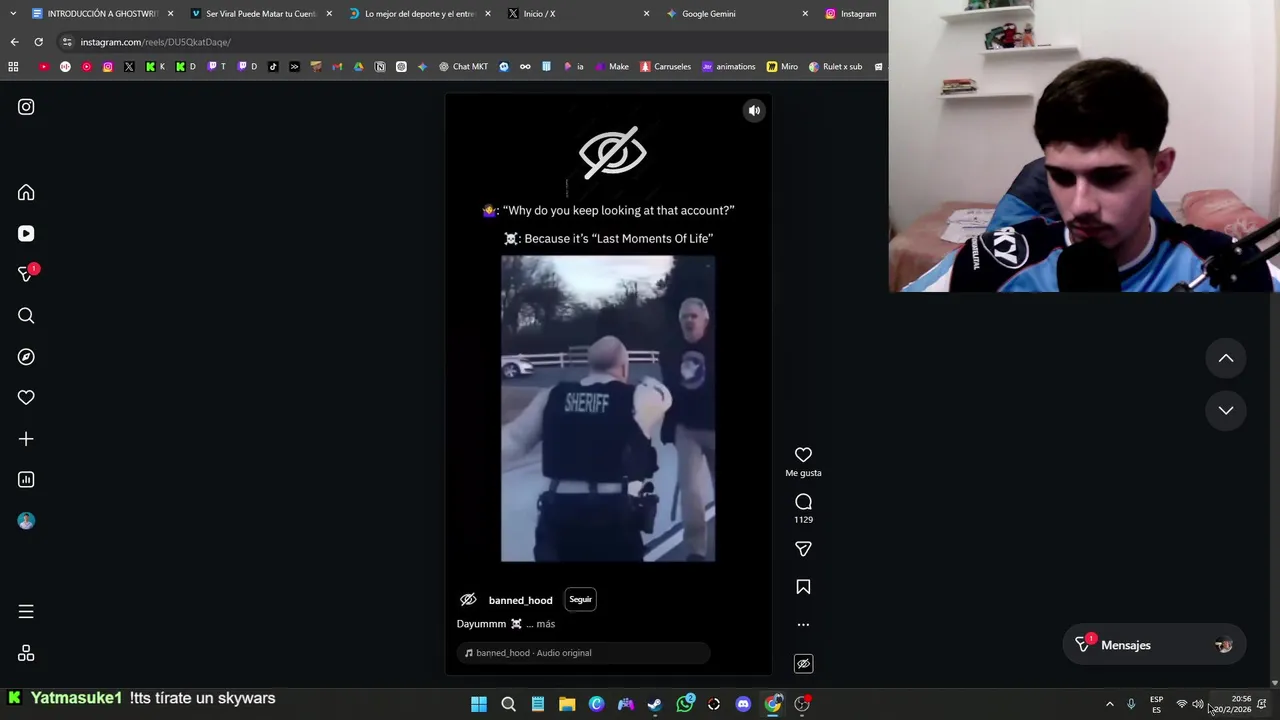Switch ESP keyboard language in tray
This screenshot has height=720, width=1280.
1156,704
